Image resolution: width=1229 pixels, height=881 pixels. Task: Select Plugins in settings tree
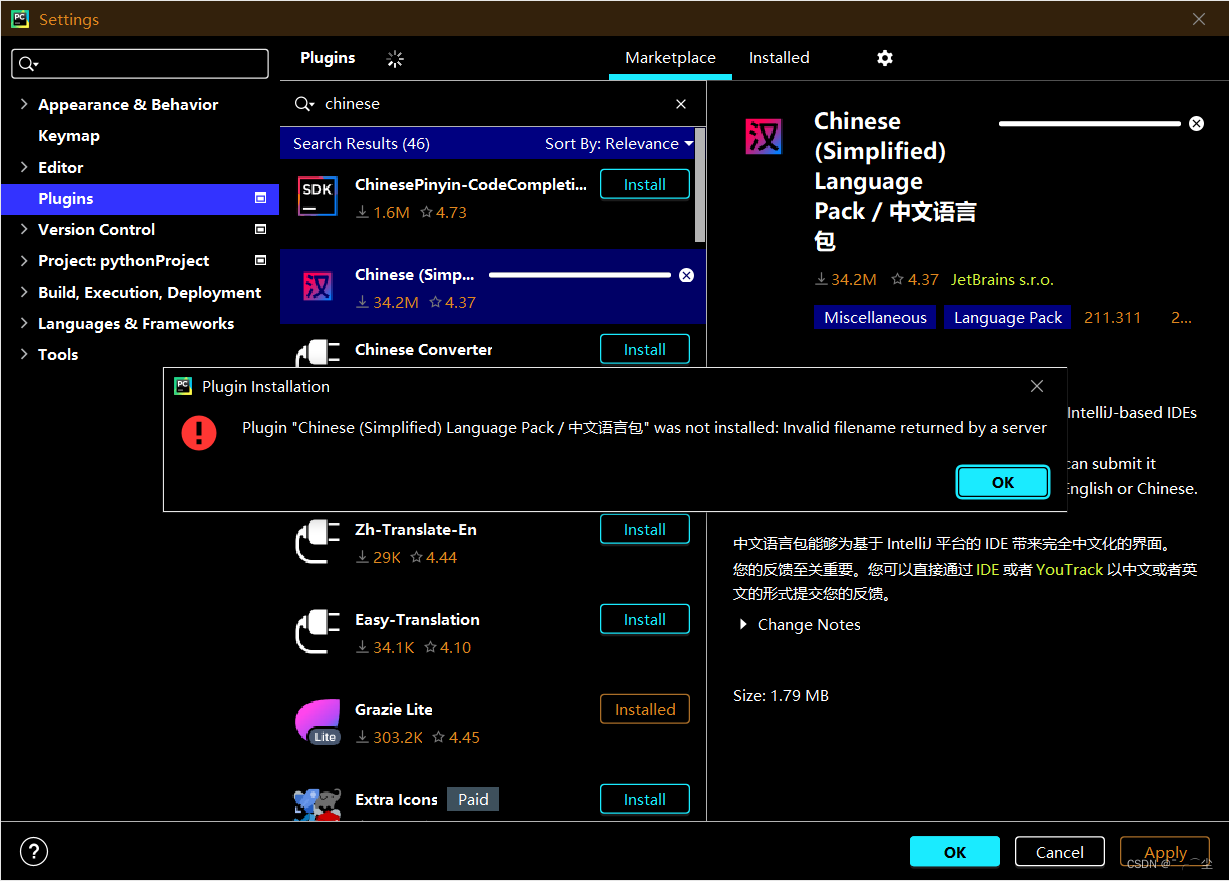pos(140,198)
